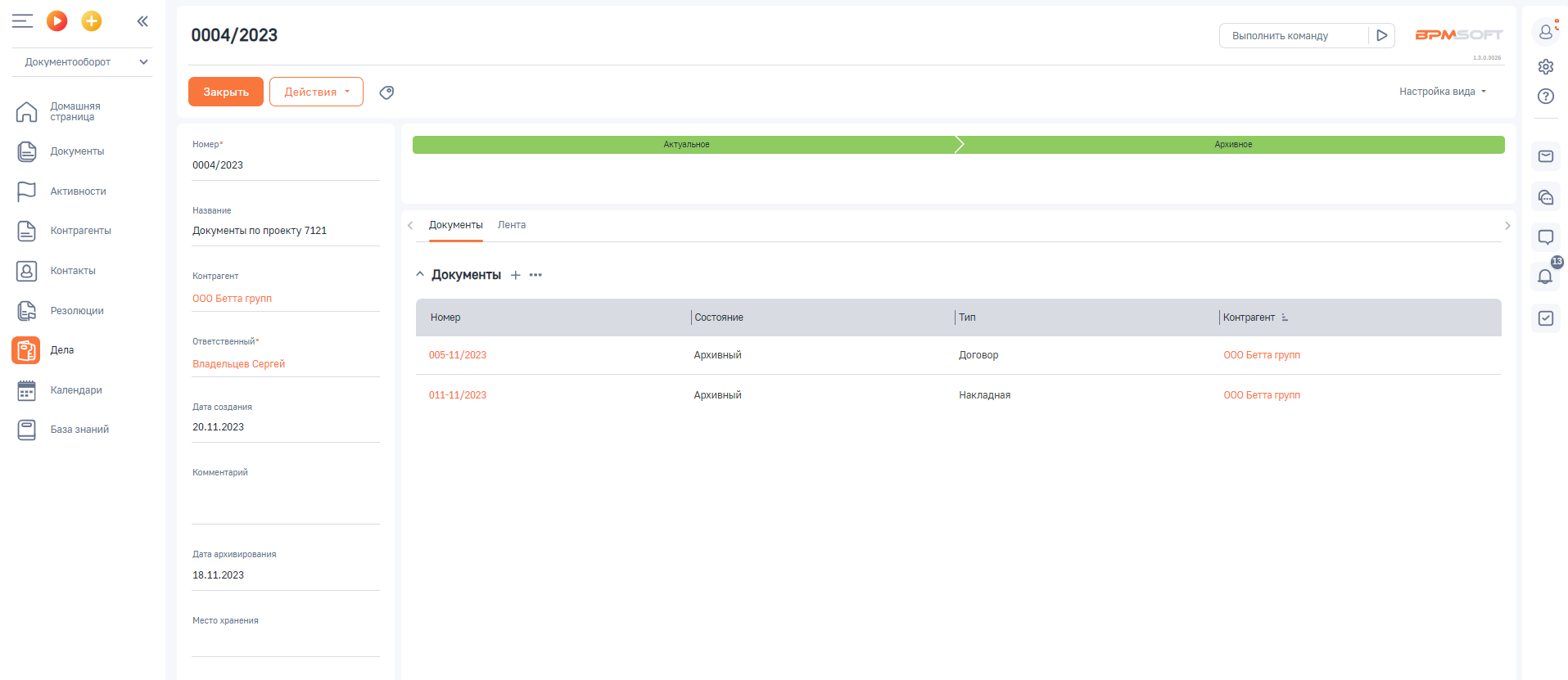Click the yellow plus quick-add button
The width and height of the screenshot is (1568, 680).
[x=92, y=21]
